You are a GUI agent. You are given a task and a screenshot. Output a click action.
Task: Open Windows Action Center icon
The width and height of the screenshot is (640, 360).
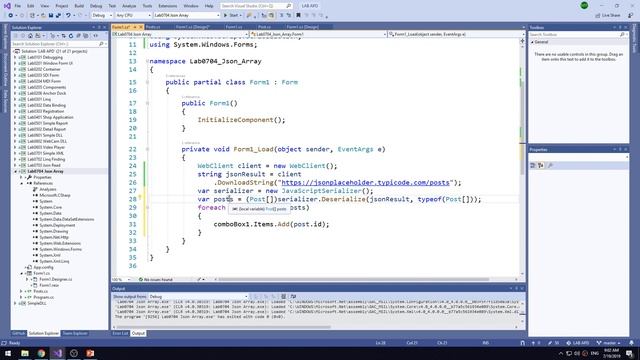coord(629,353)
